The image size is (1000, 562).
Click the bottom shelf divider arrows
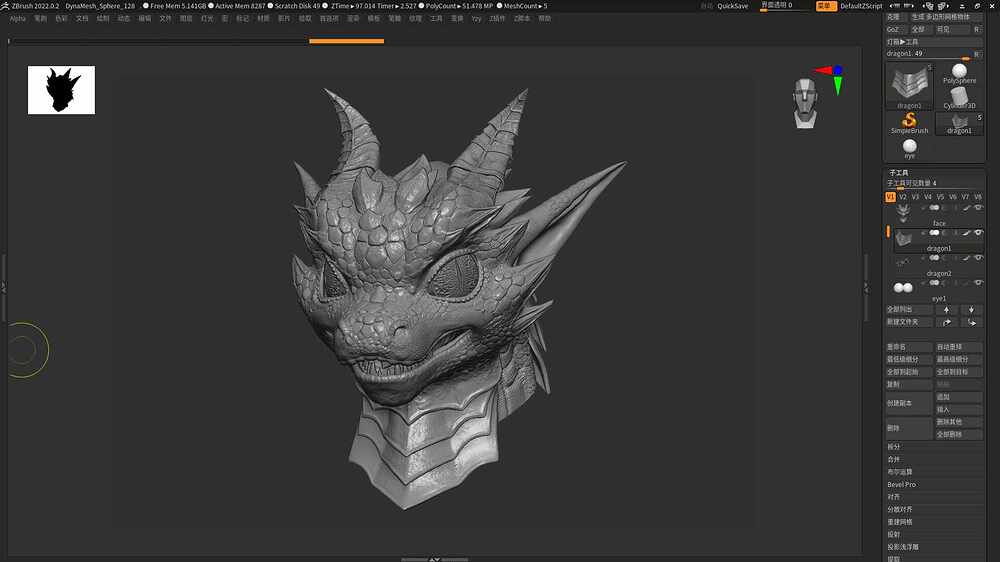click(x=434, y=559)
